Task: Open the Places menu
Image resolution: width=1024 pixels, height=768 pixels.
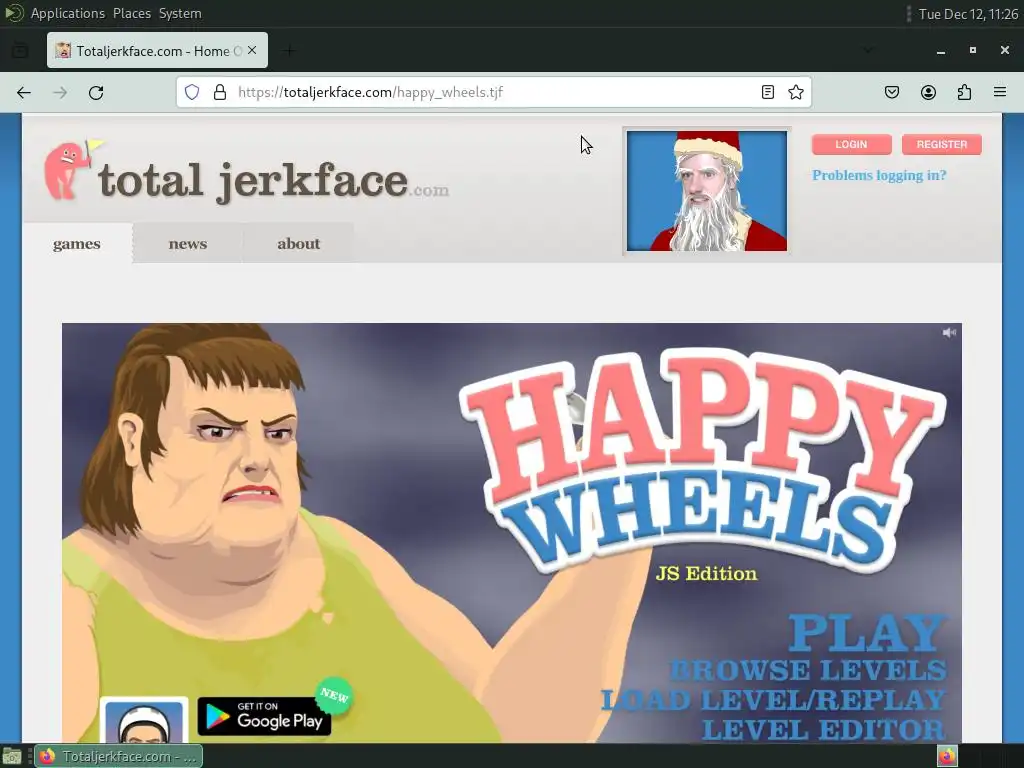Action: 132,13
